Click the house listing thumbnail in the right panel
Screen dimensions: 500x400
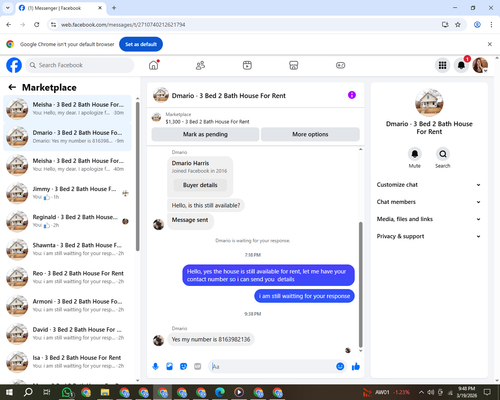point(429,103)
